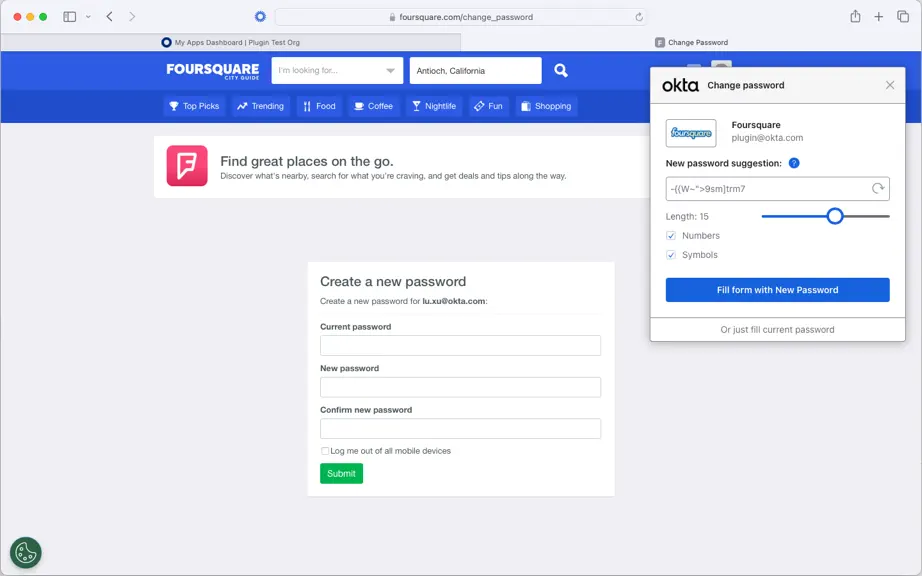This screenshot has height=576, width=922.
Task: Uncheck the Symbols checkbox
Action: 671,255
